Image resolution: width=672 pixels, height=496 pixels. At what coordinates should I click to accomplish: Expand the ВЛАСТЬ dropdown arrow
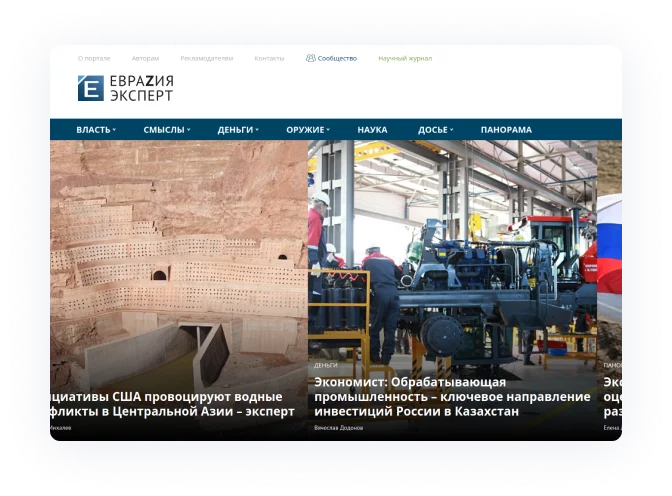click(114, 129)
